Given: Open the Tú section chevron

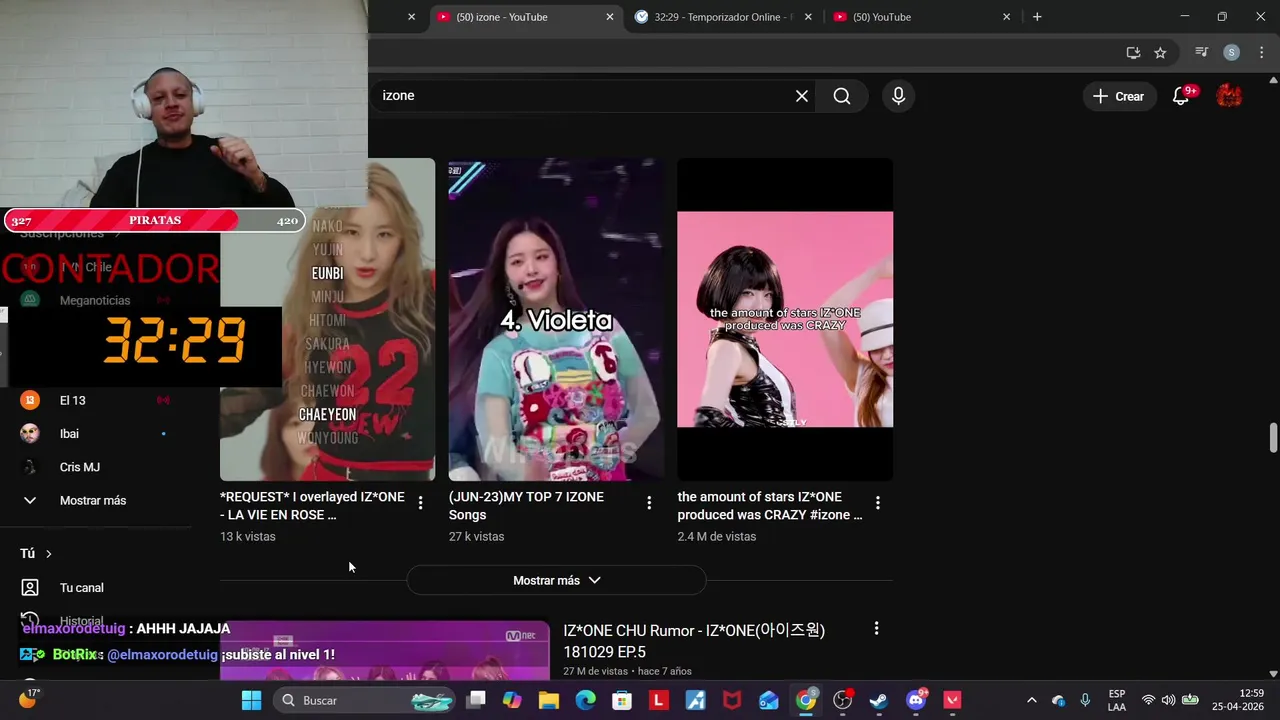Looking at the screenshot, I should tap(48, 553).
